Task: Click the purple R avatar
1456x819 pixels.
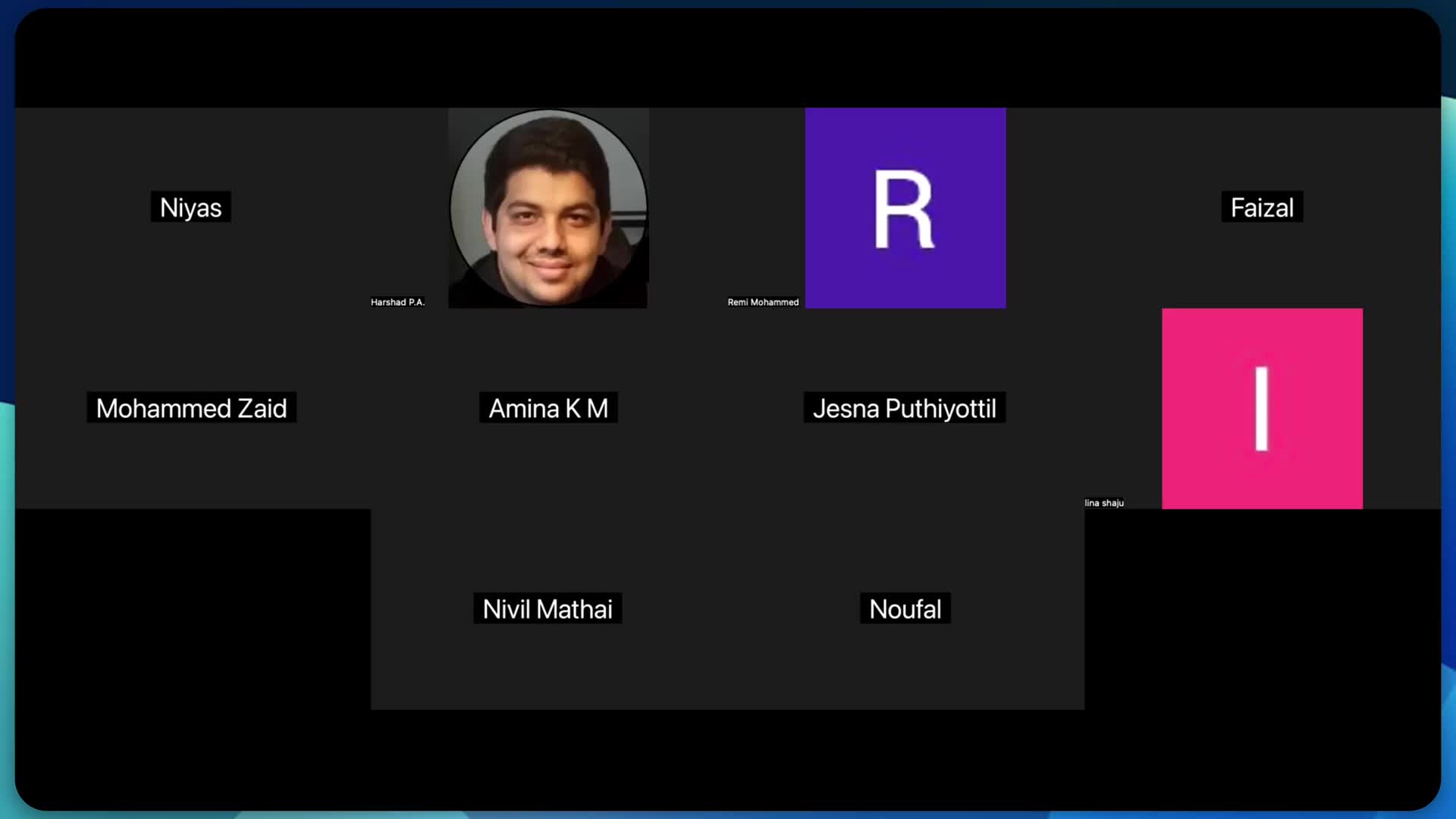Action: click(905, 208)
